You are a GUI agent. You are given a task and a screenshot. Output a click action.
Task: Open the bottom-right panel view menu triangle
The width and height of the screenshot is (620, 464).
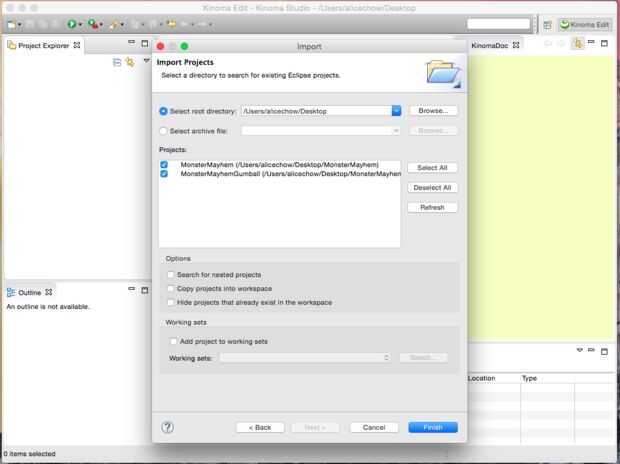point(580,350)
